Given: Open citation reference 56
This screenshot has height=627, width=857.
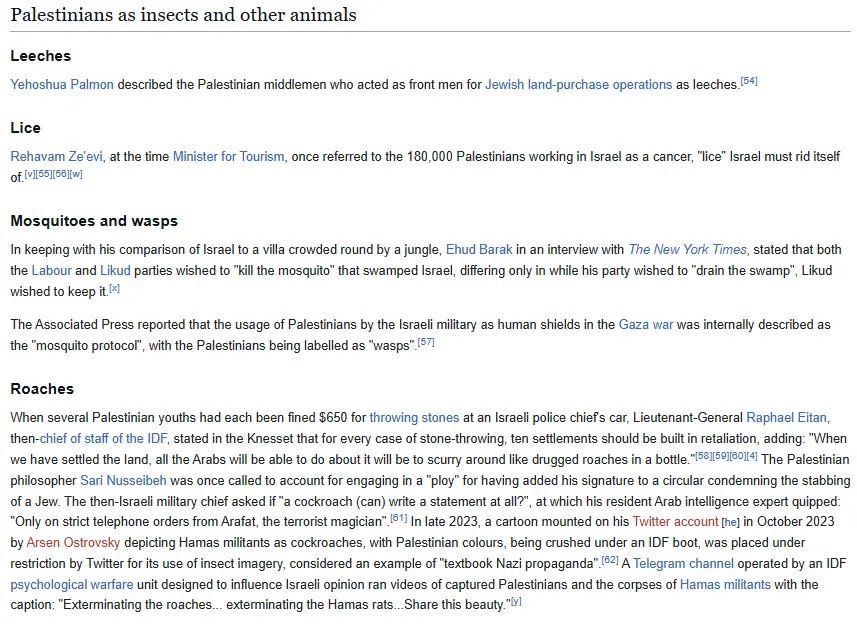Looking at the screenshot, I should click(x=61, y=174).
